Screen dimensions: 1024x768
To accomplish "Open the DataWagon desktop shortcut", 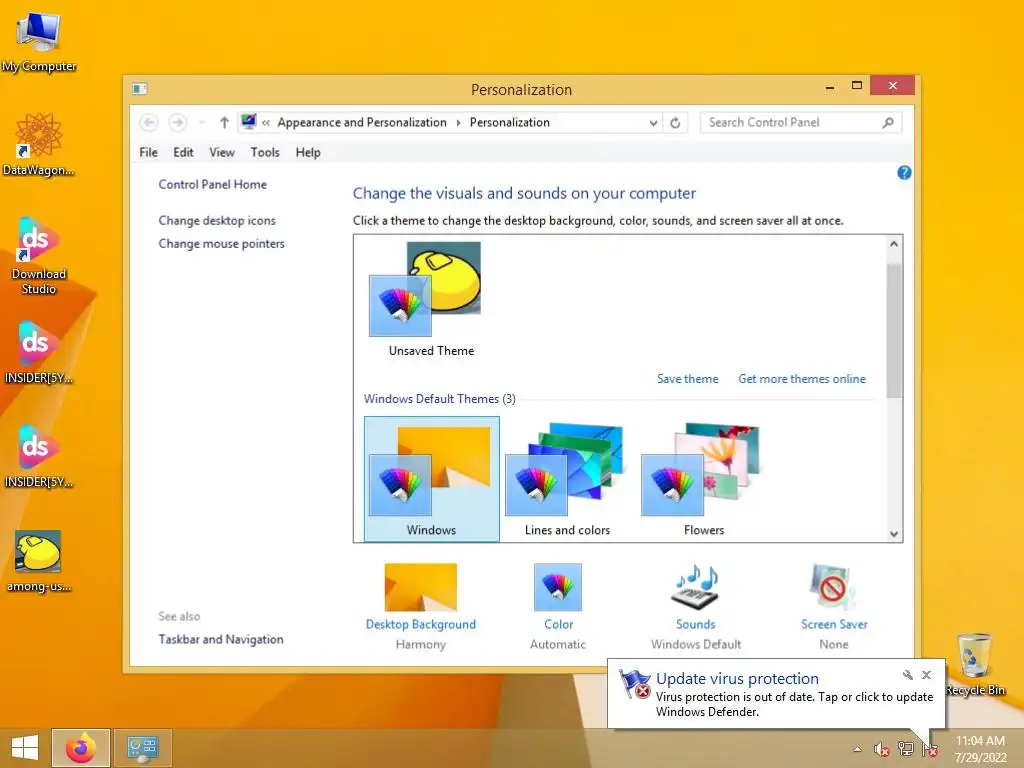I will tap(39, 145).
